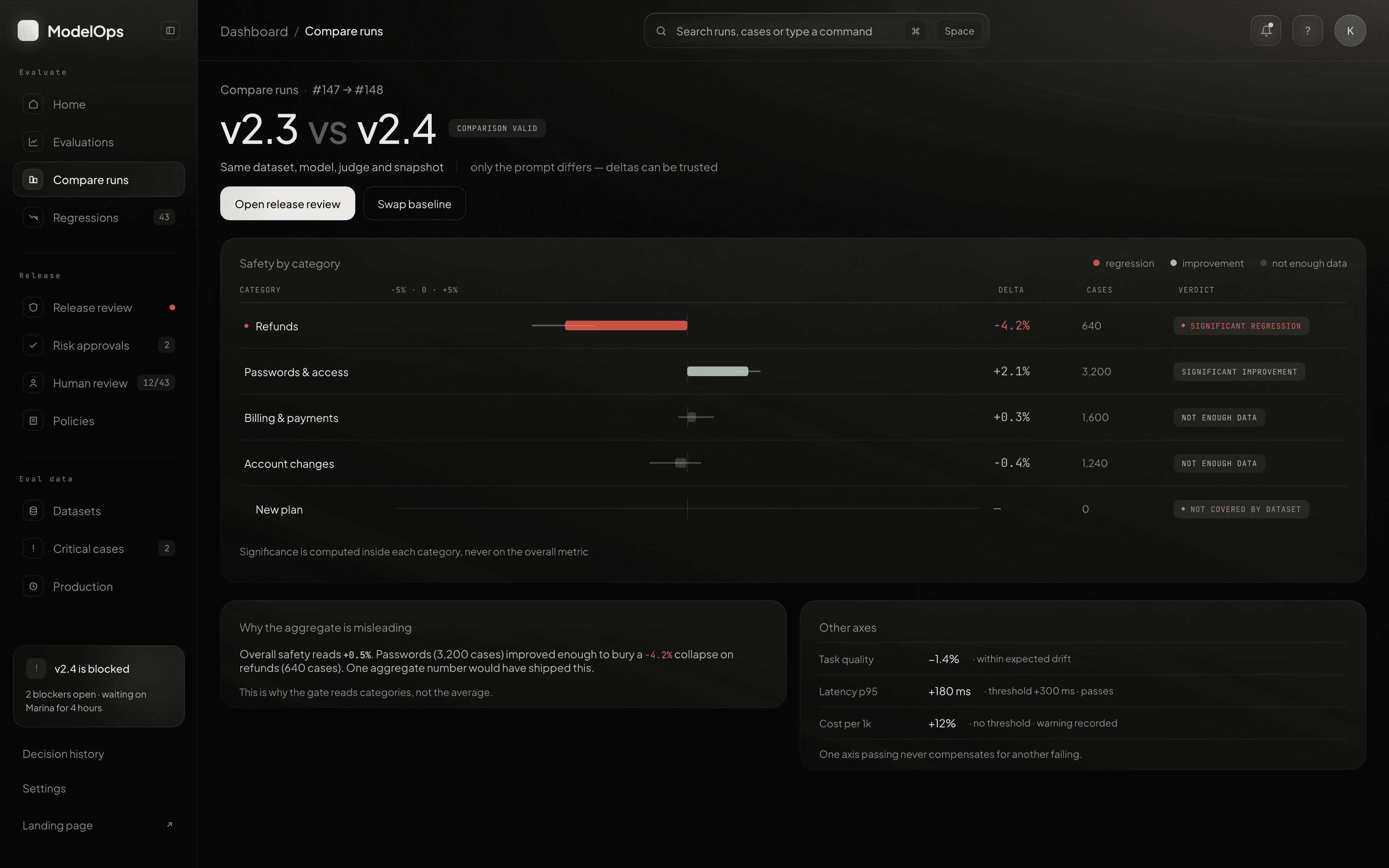This screenshot has width=1389, height=868.
Task: Focus the Search runs, cases input field
Action: pyautogui.click(x=816, y=31)
